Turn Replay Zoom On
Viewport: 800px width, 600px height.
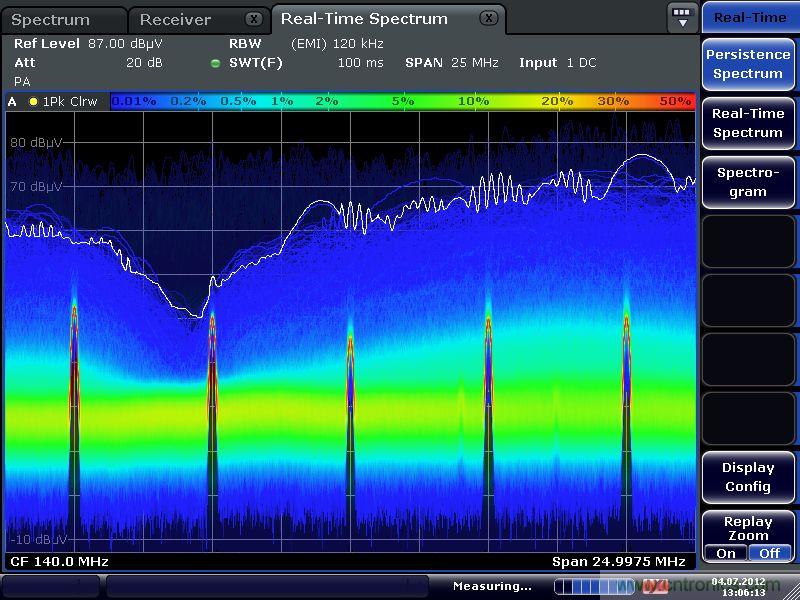[x=726, y=553]
